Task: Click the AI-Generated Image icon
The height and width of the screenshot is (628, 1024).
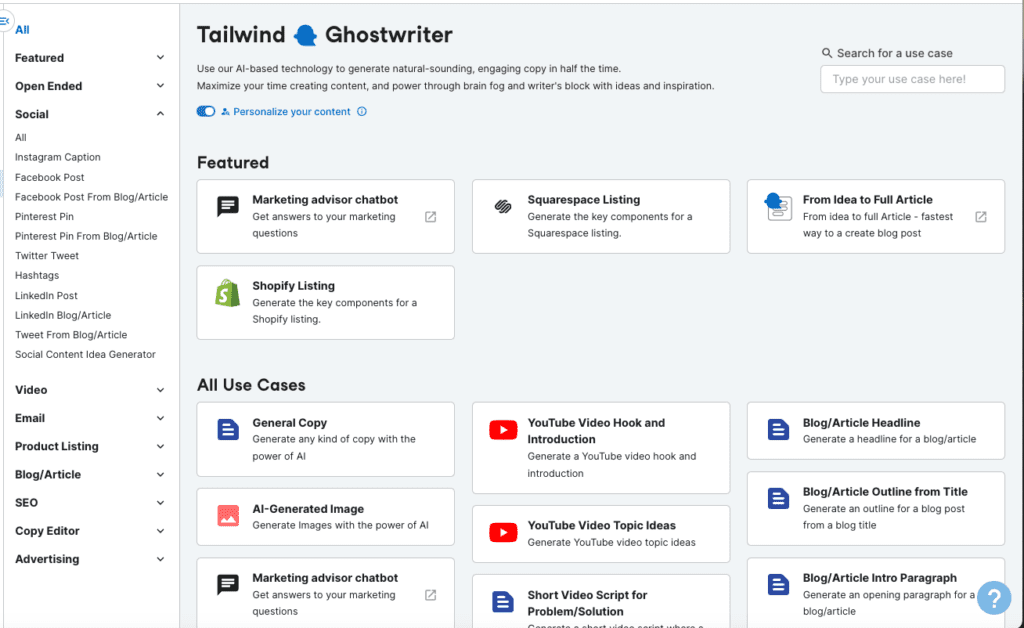Action: click(x=228, y=516)
